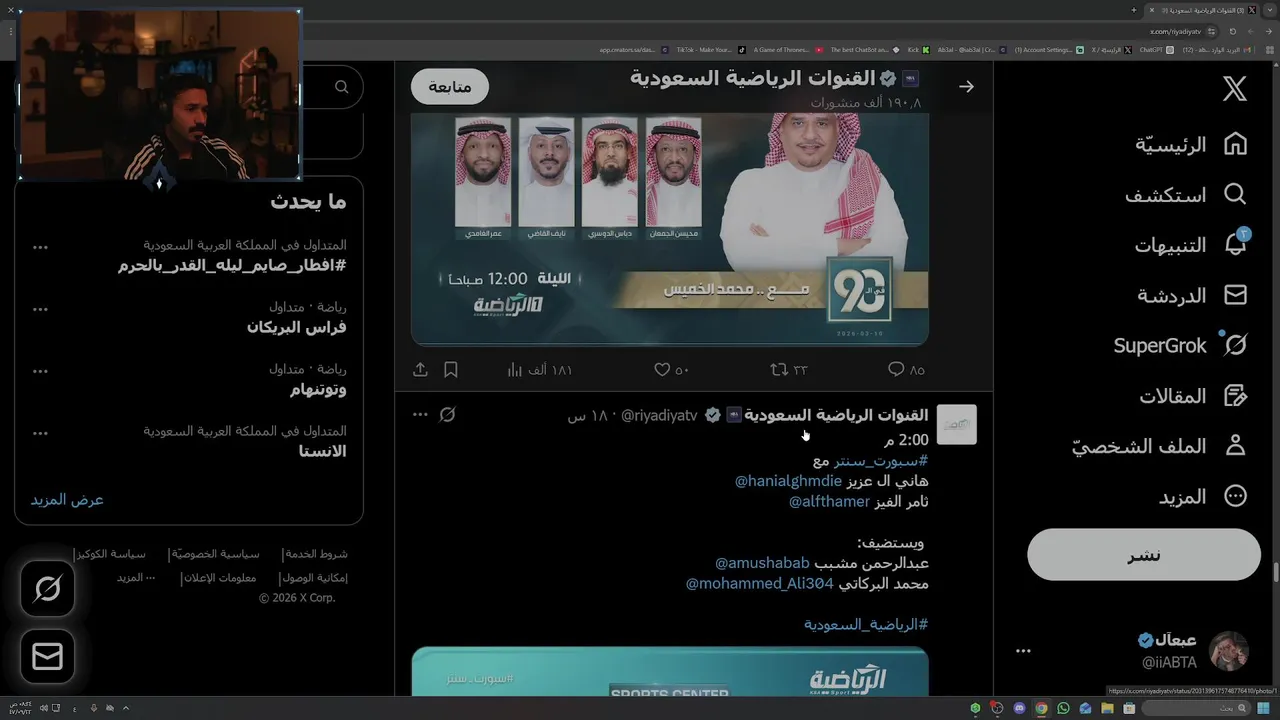
Task: Click the search magnifier icon
Action: [342, 87]
